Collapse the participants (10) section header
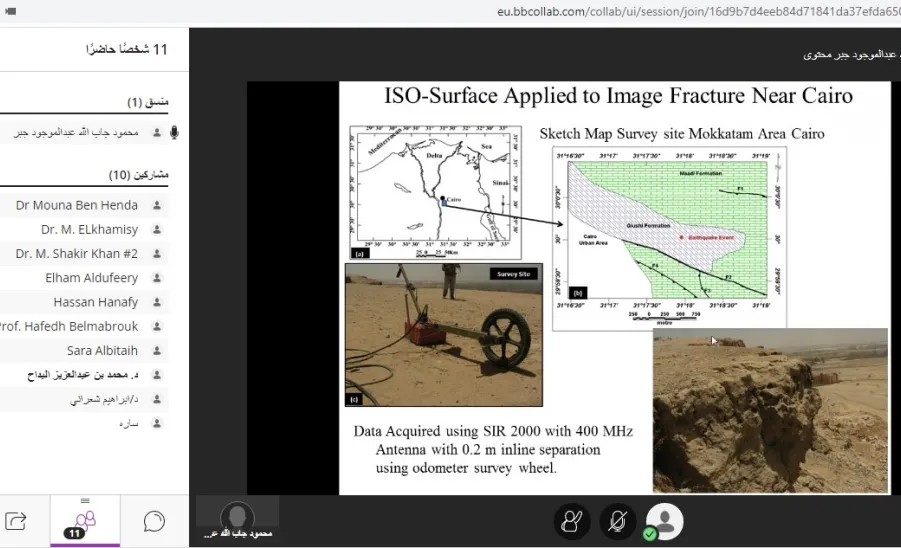Viewport: 901px width, 548px height. pos(138,174)
